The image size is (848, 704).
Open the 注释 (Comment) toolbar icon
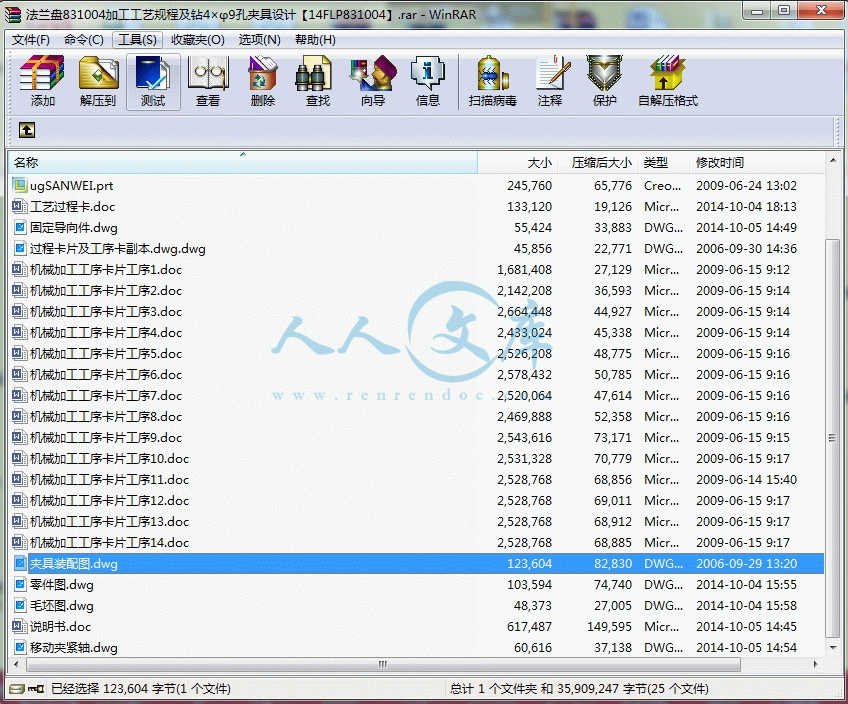click(x=552, y=73)
